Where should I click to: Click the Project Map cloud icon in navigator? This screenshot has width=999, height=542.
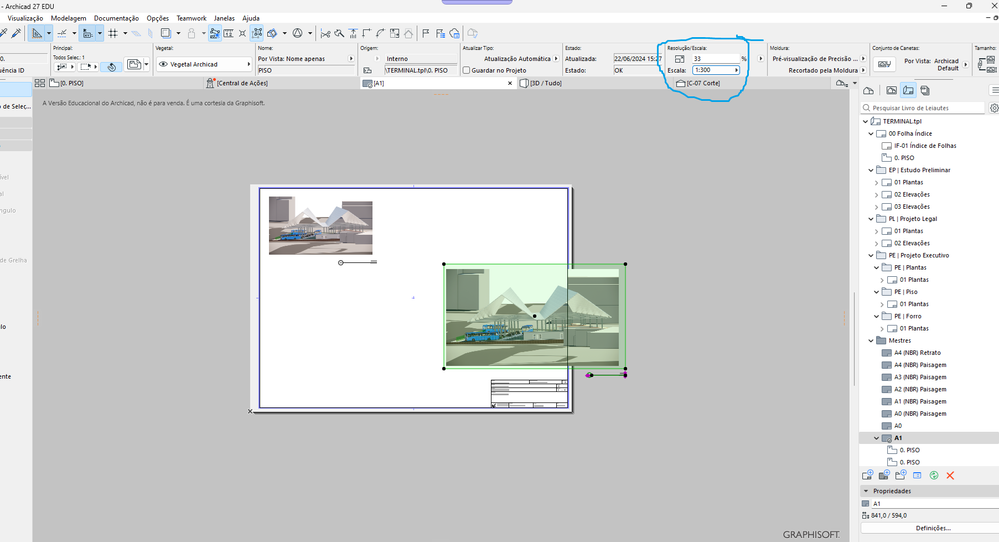[x=869, y=91]
